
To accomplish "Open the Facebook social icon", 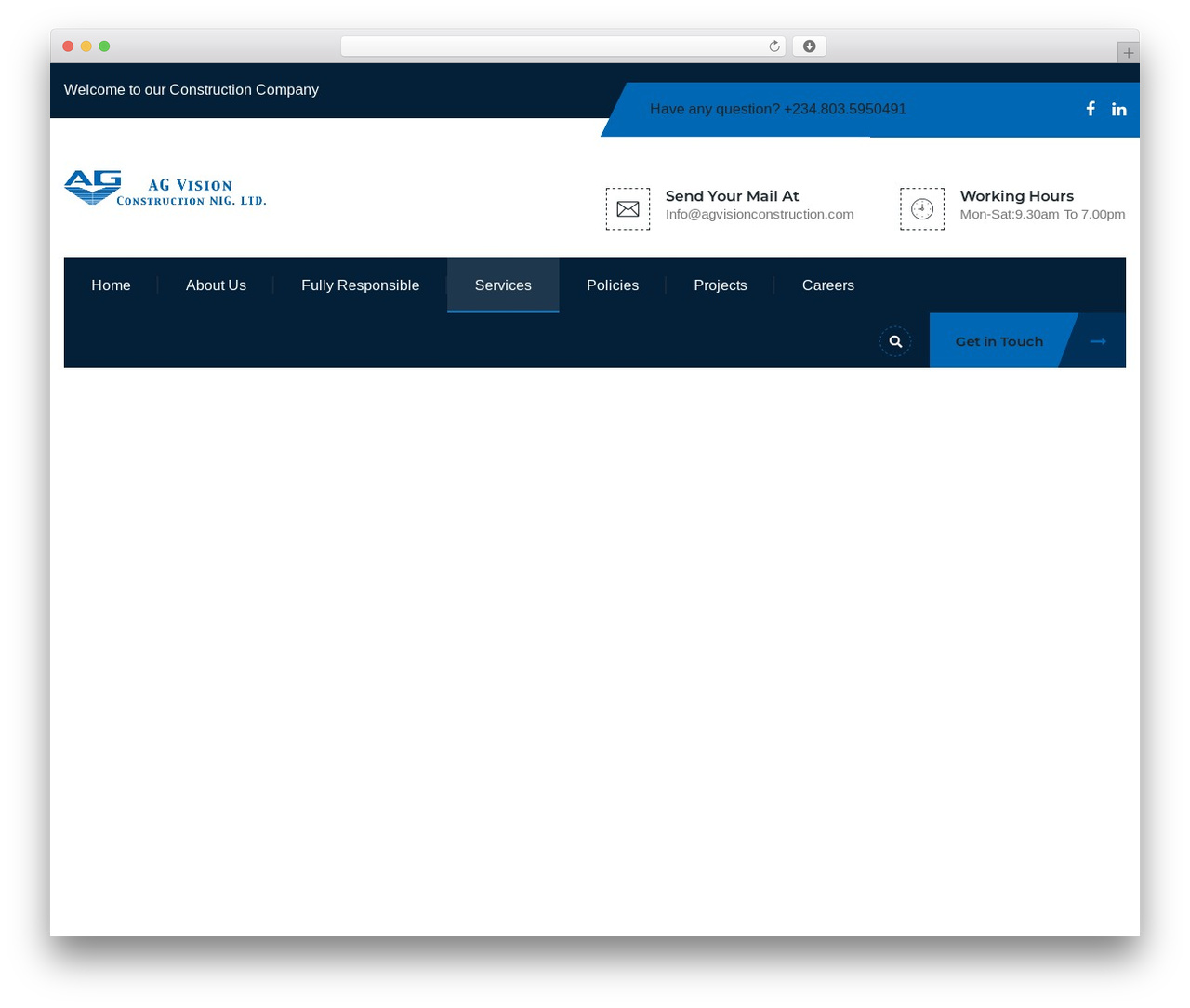I will 1091,109.
